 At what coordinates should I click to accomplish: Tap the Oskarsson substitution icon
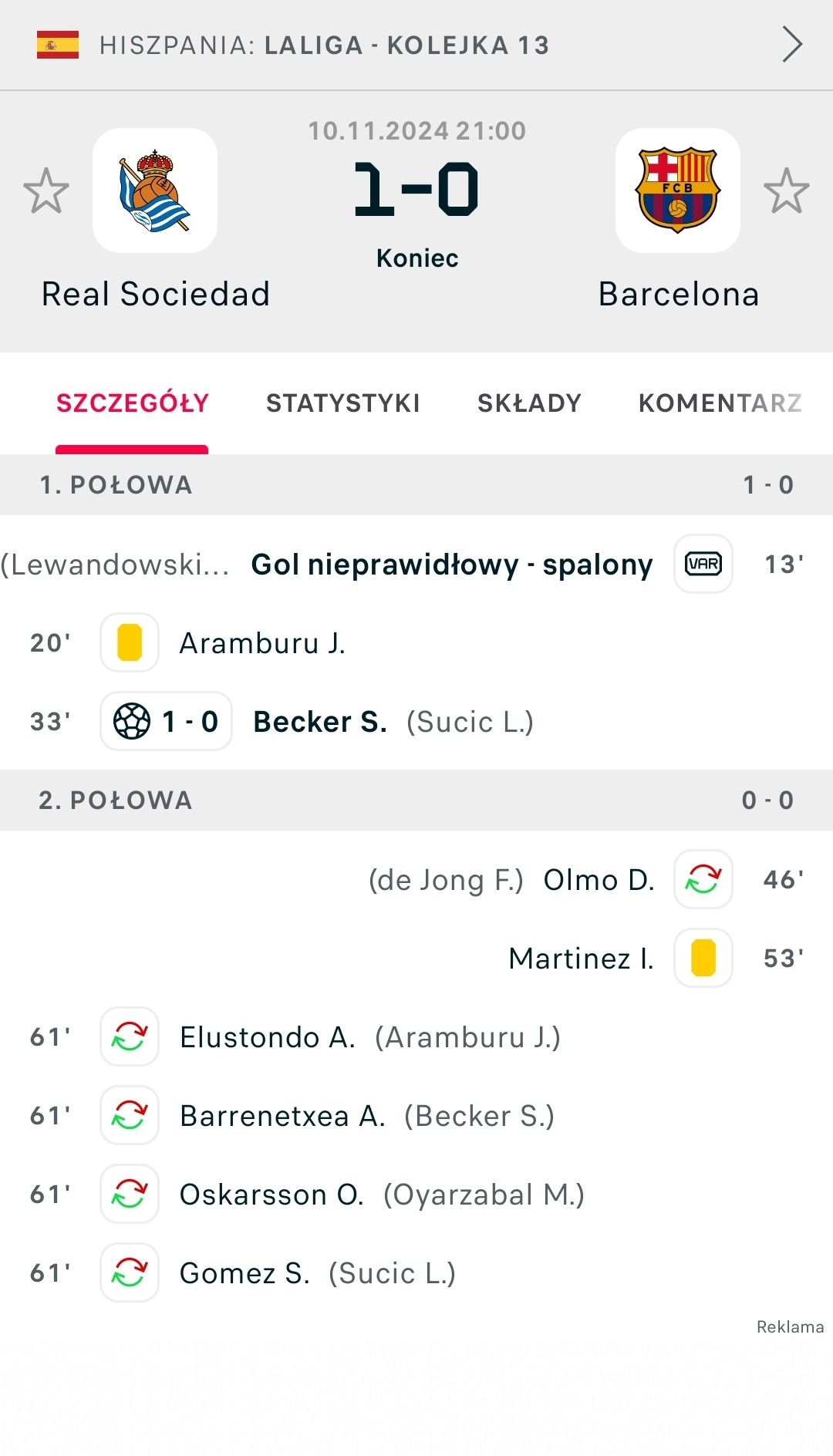tap(130, 1194)
